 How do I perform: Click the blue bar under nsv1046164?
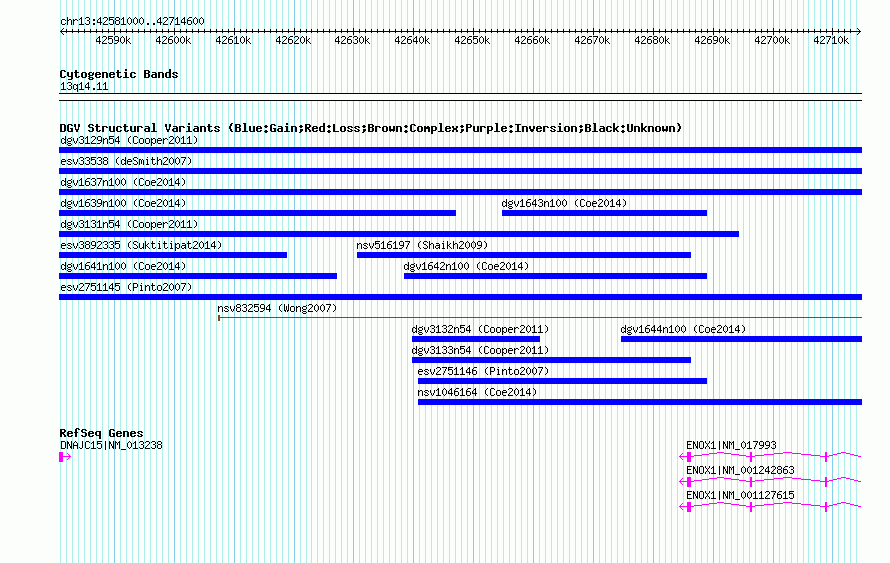pos(640,402)
